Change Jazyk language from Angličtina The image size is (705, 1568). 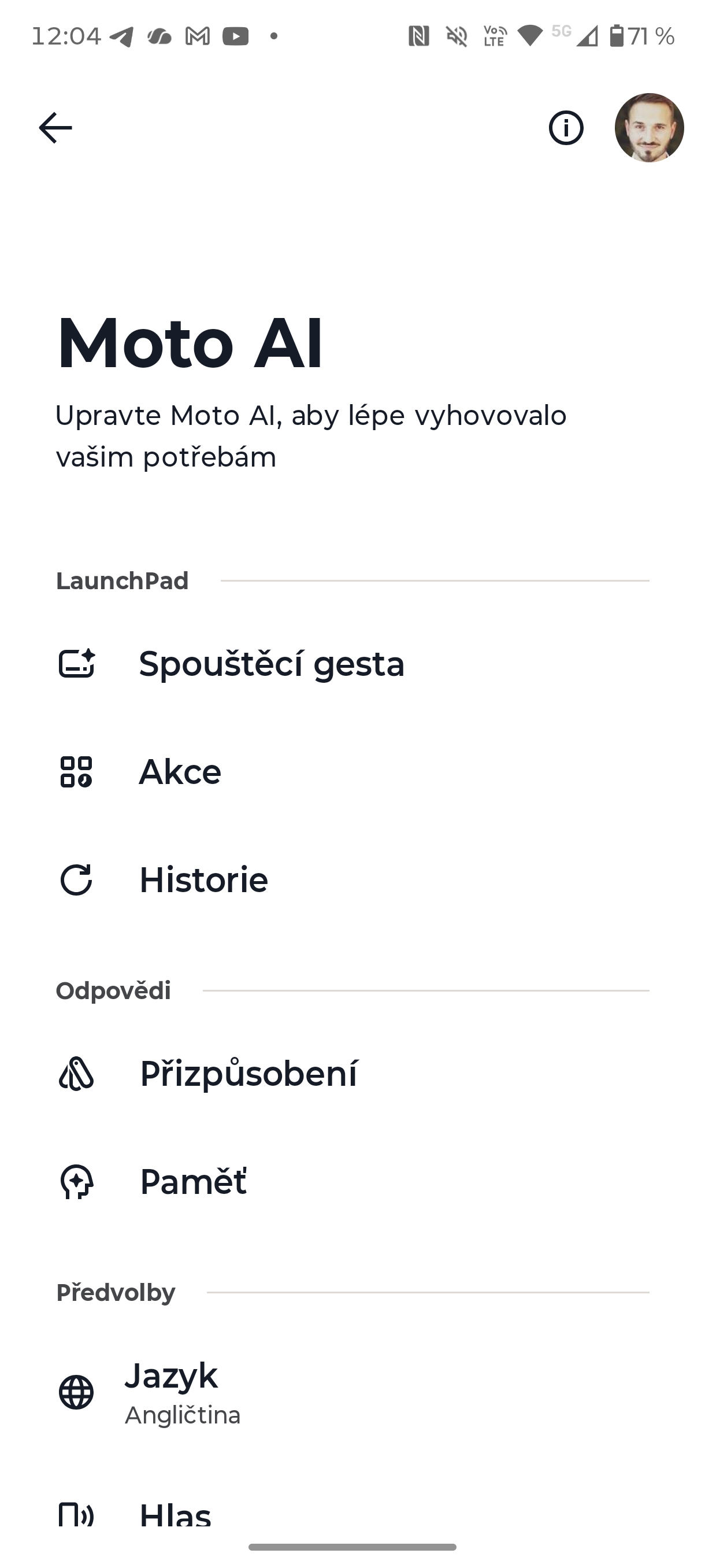[183, 1393]
